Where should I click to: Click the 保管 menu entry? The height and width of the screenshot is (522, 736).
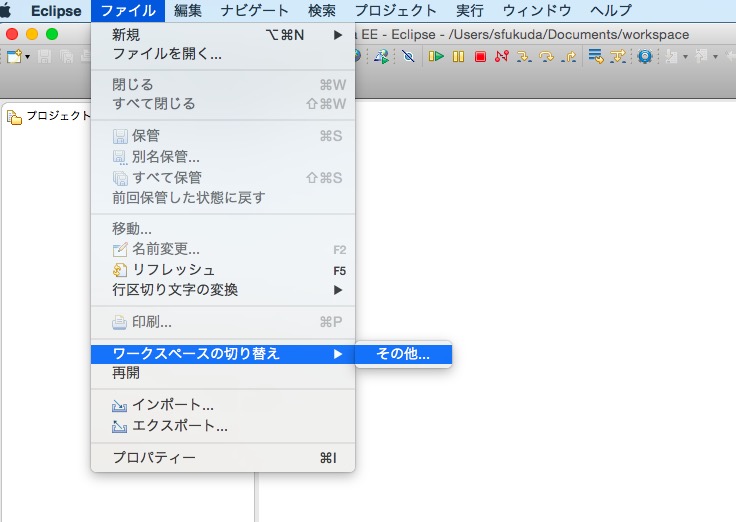[223, 136]
